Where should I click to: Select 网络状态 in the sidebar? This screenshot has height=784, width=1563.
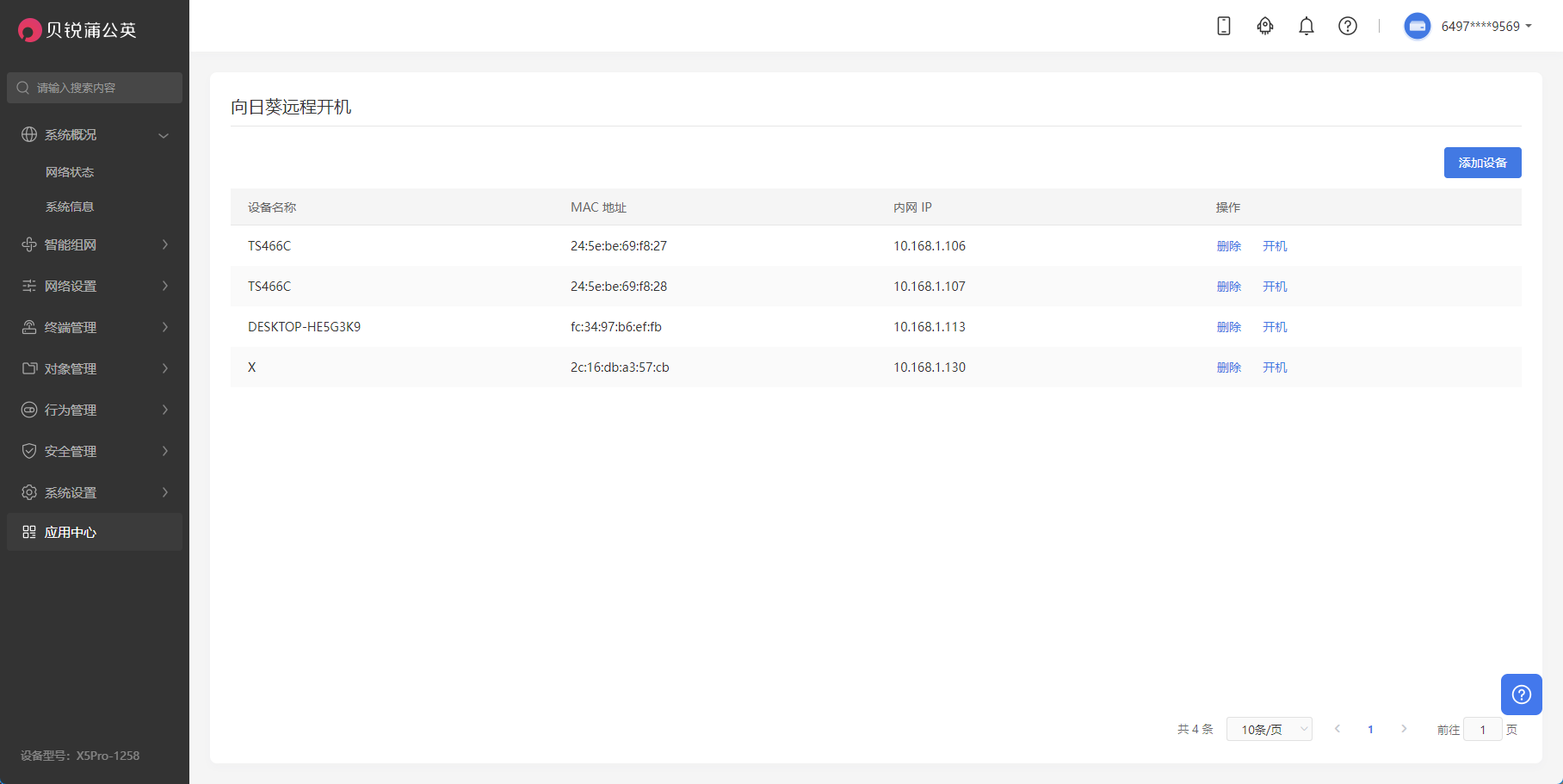click(70, 172)
